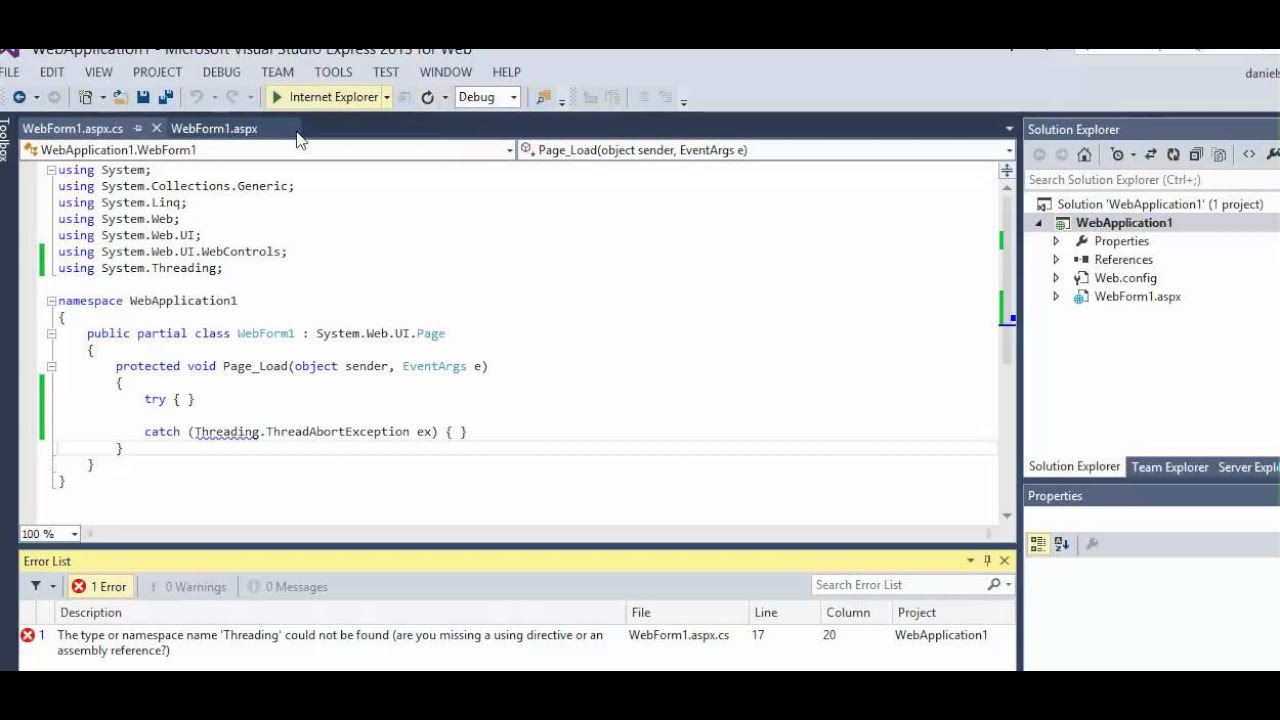This screenshot has height=720, width=1280.
Task: Open the PROJECT menu
Action: pyautogui.click(x=157, y=72)
